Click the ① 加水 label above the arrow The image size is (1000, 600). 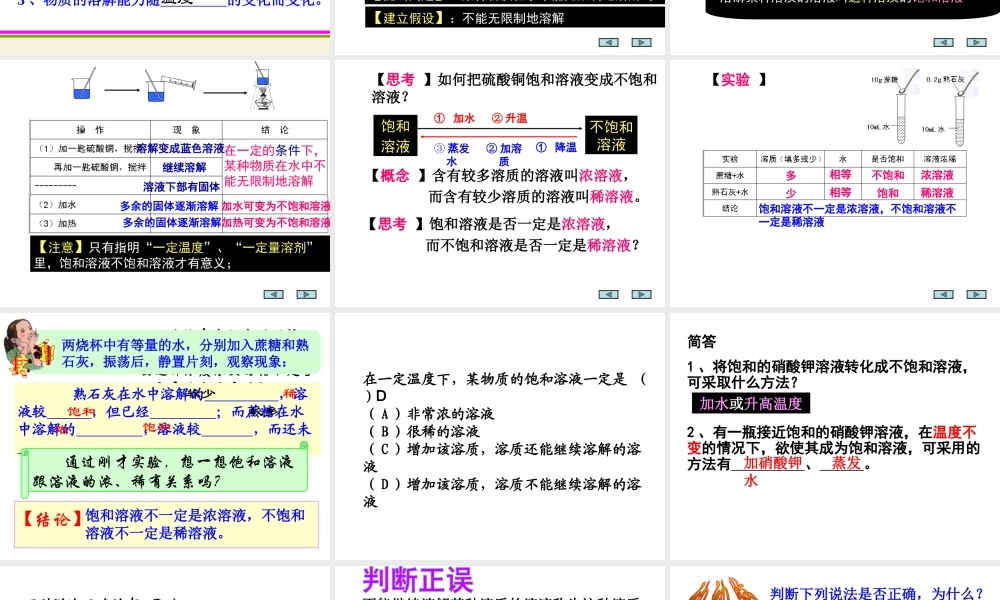pyautogui.click(x=454, y=118)
